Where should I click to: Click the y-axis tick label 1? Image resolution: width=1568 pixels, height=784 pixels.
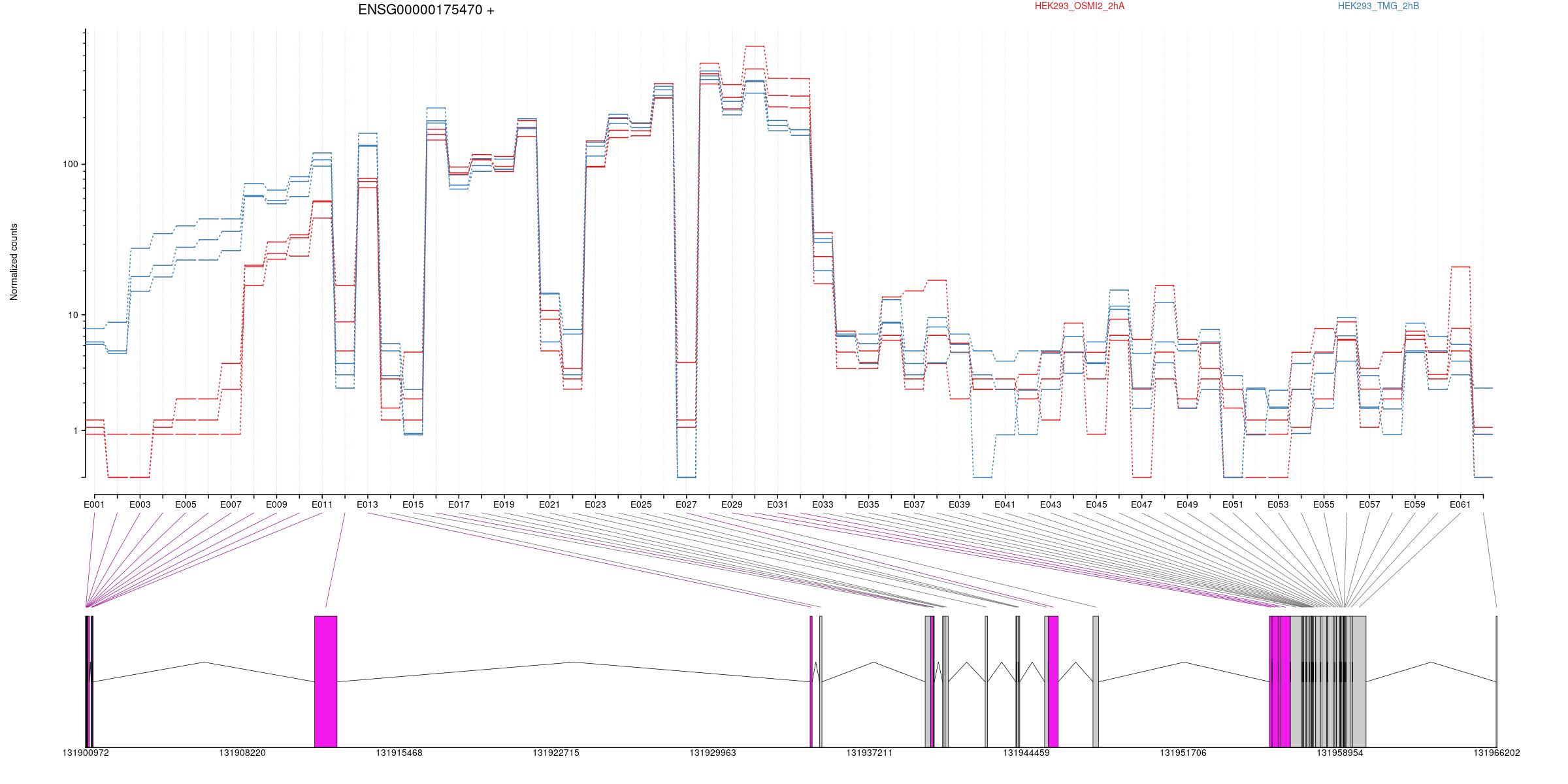coord(75,431)
